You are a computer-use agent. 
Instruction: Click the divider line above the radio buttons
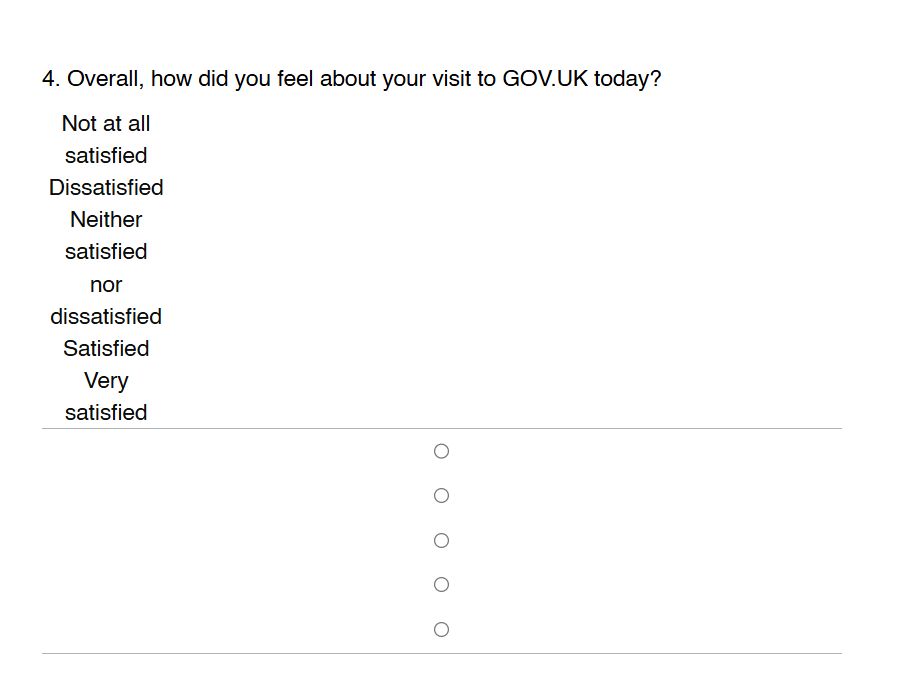point(441,429)
